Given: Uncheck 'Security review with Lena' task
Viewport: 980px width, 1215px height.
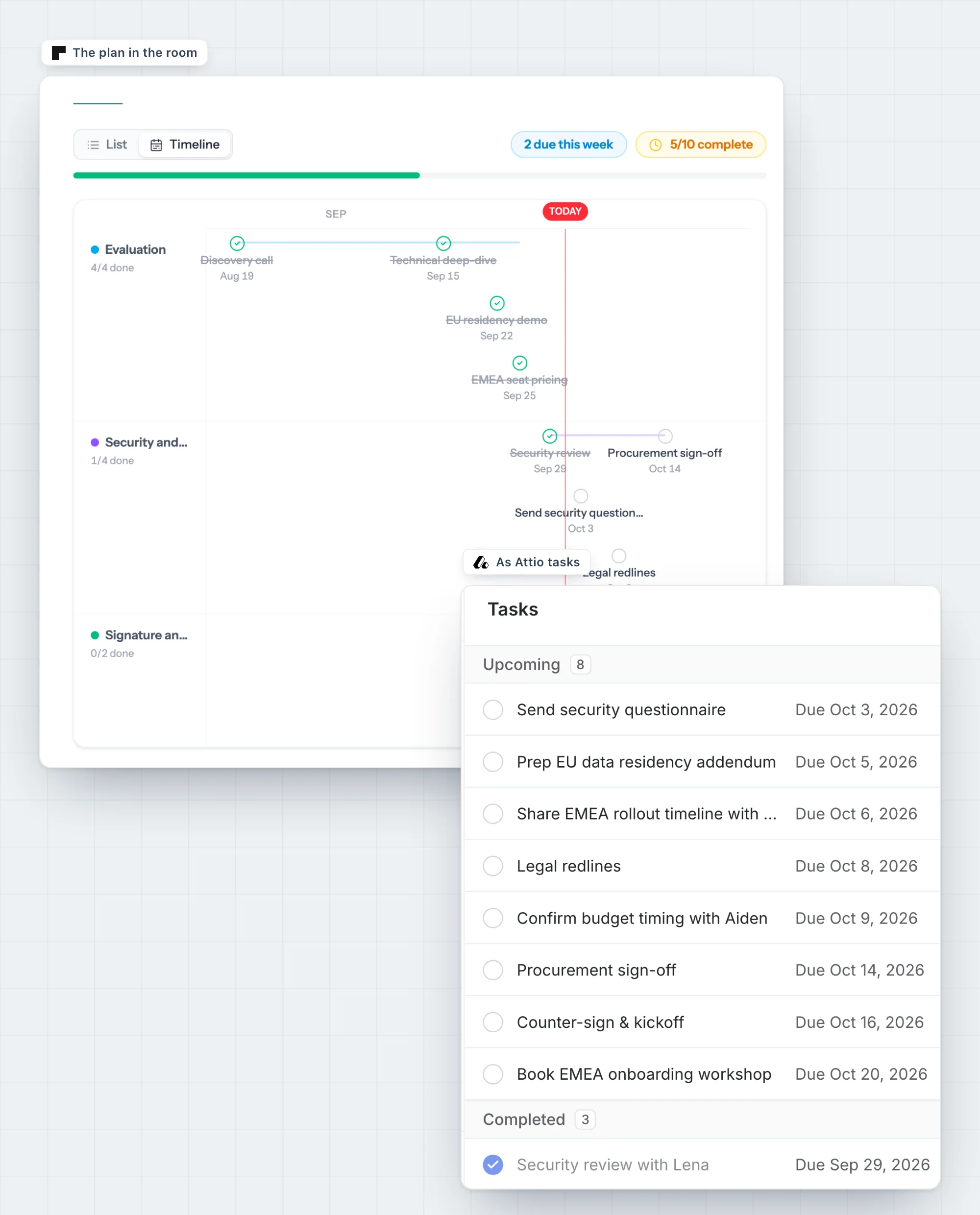Looking at the screenshot, I should 493,1165.
